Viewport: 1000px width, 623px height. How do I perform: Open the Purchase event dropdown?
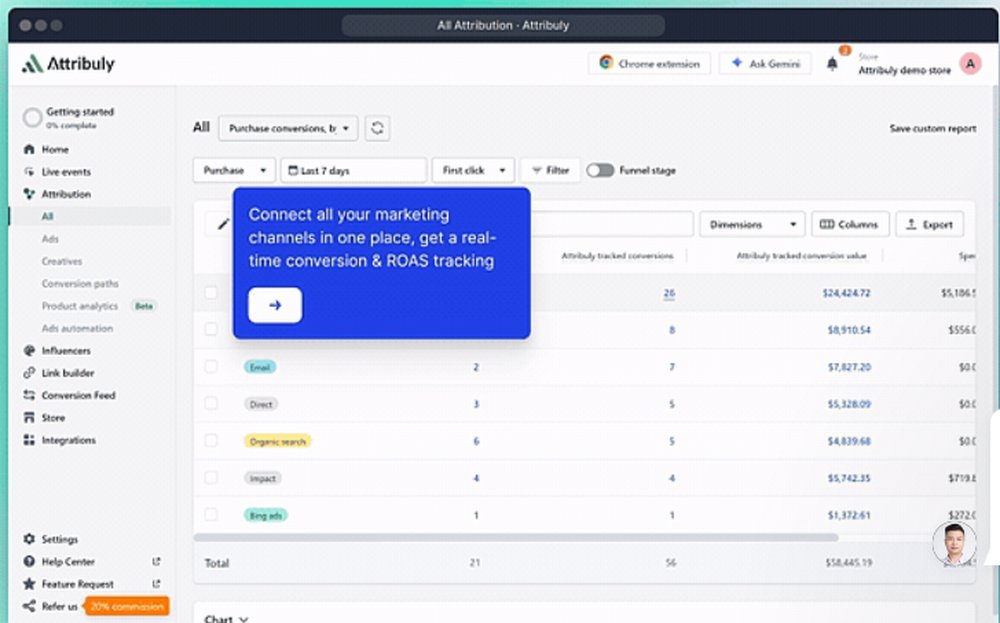point(234,170)
